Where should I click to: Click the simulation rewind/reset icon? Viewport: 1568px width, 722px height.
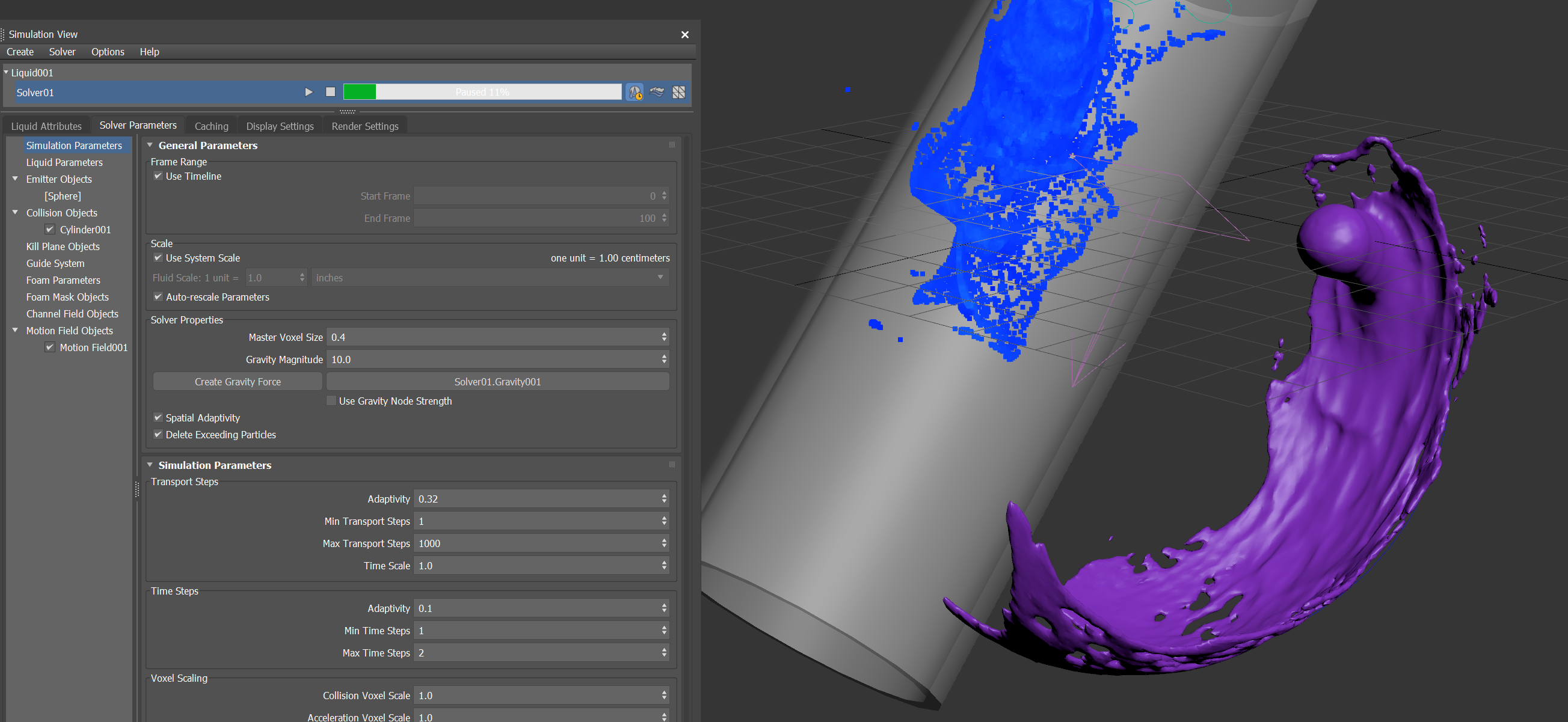click(x=330, y=92)
